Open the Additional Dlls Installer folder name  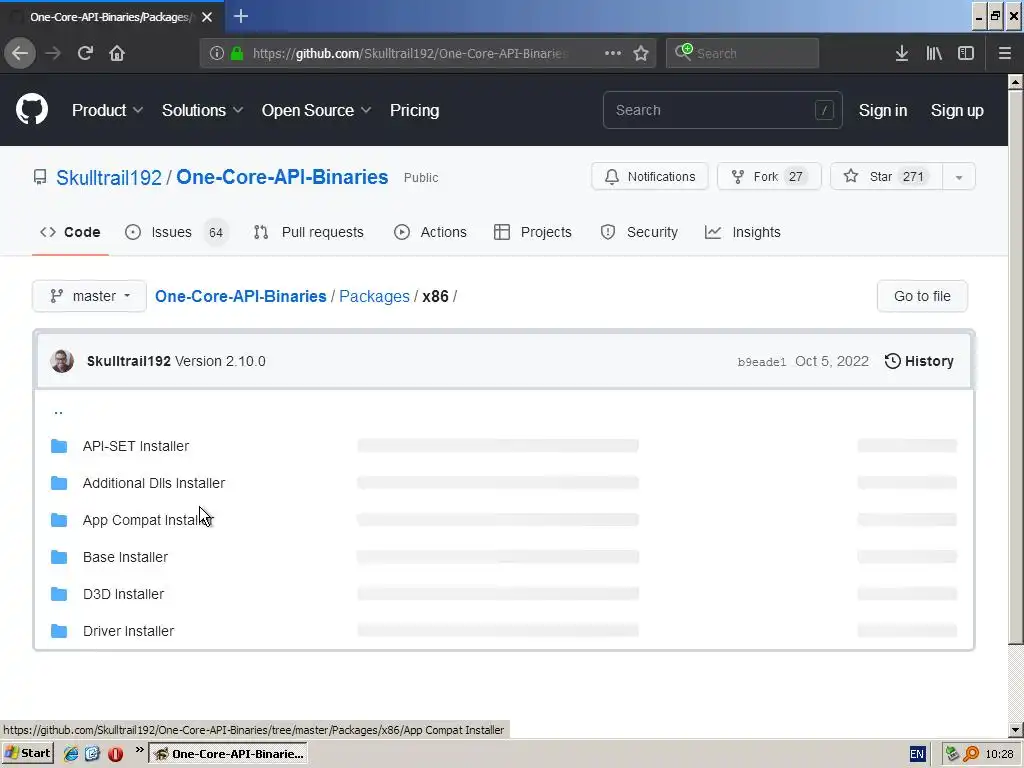point(154,483)
